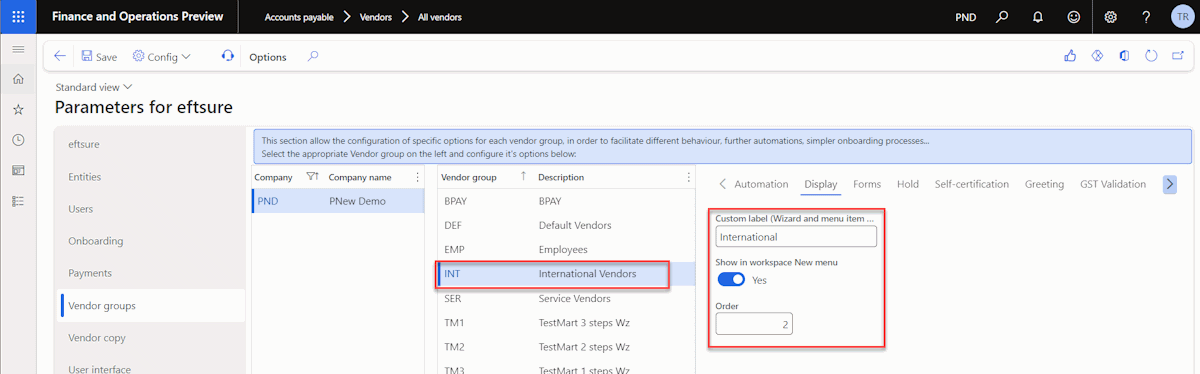Open the GST Validation tab
Screen dimensions: 1200x374
pyautogui.click(x=1112, y=184)
